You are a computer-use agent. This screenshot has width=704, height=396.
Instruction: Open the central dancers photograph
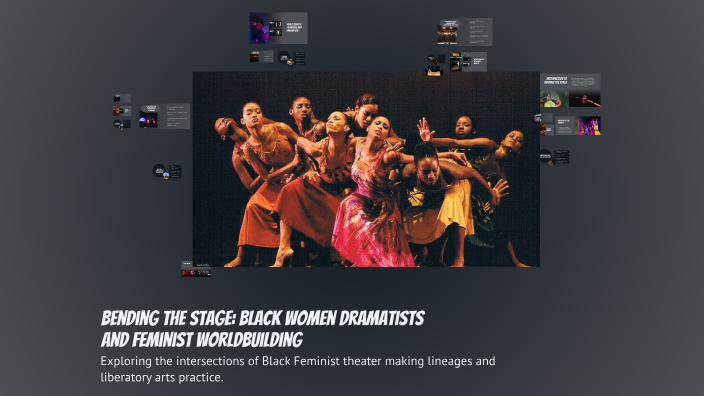366,169
